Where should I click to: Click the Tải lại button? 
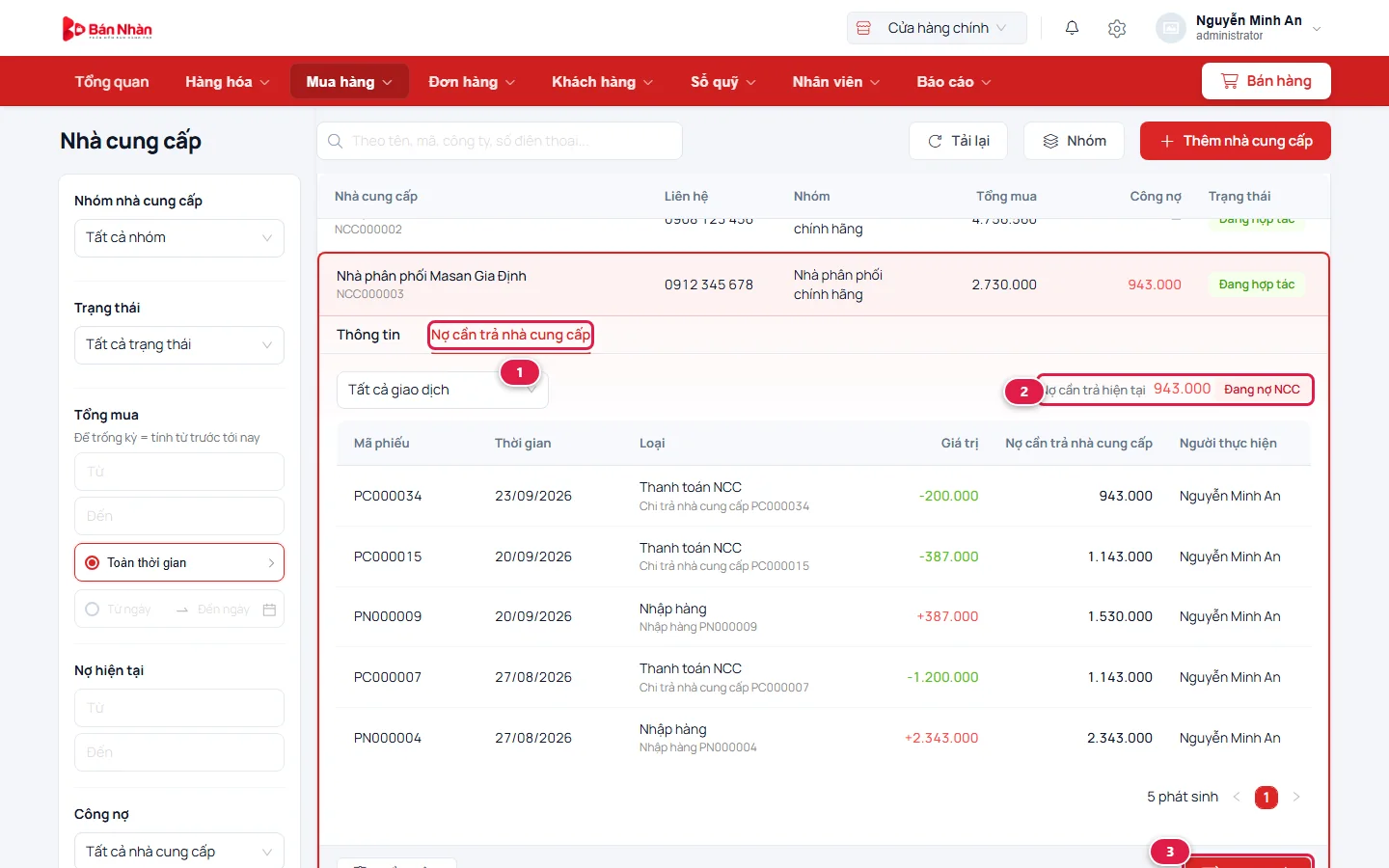tap(959, 141)
